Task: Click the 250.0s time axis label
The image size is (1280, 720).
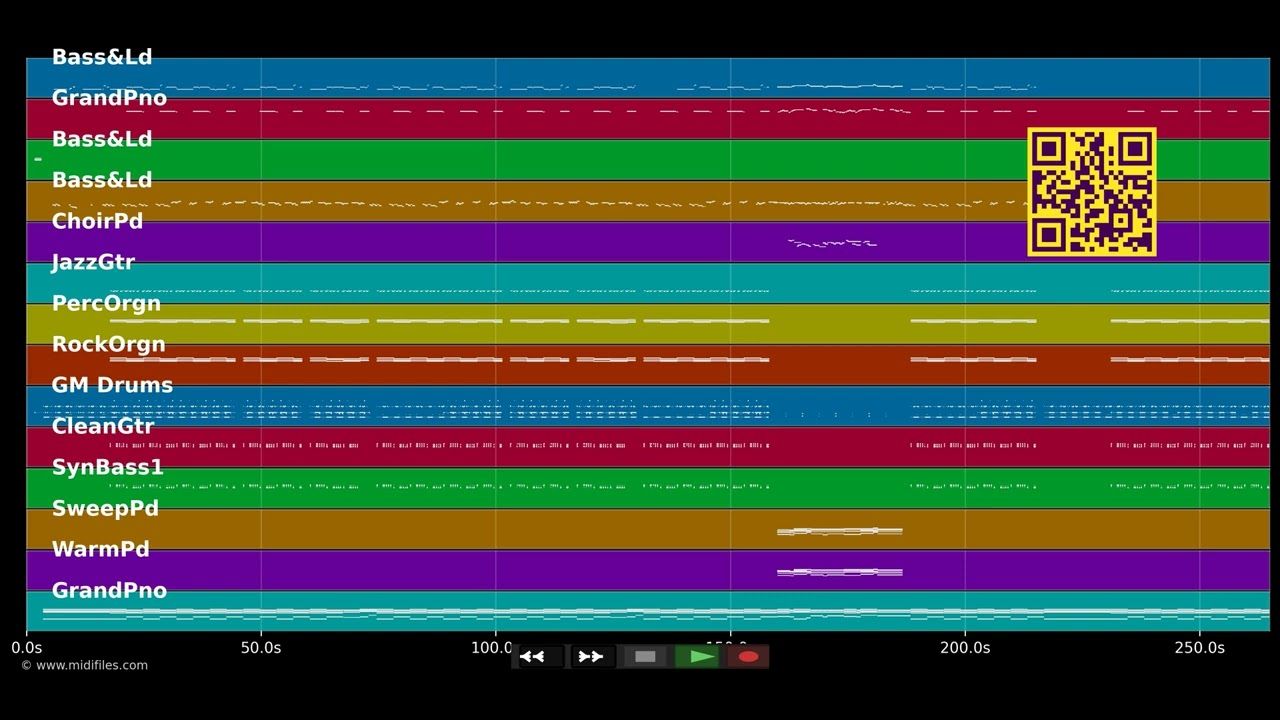Action: [1199, 648]
